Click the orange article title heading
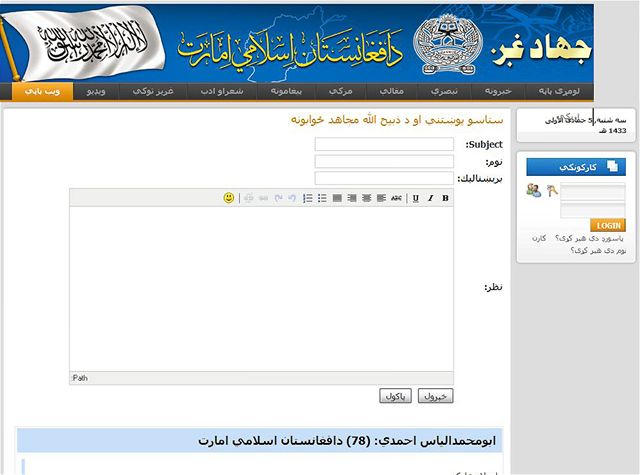 click(397, 120)
